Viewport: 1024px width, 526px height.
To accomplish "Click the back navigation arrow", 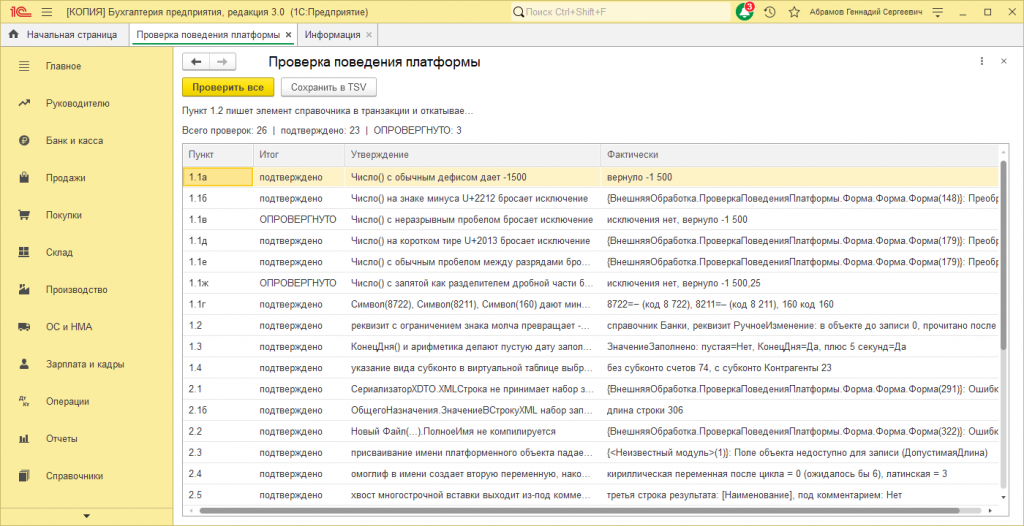I will point(196,62).
